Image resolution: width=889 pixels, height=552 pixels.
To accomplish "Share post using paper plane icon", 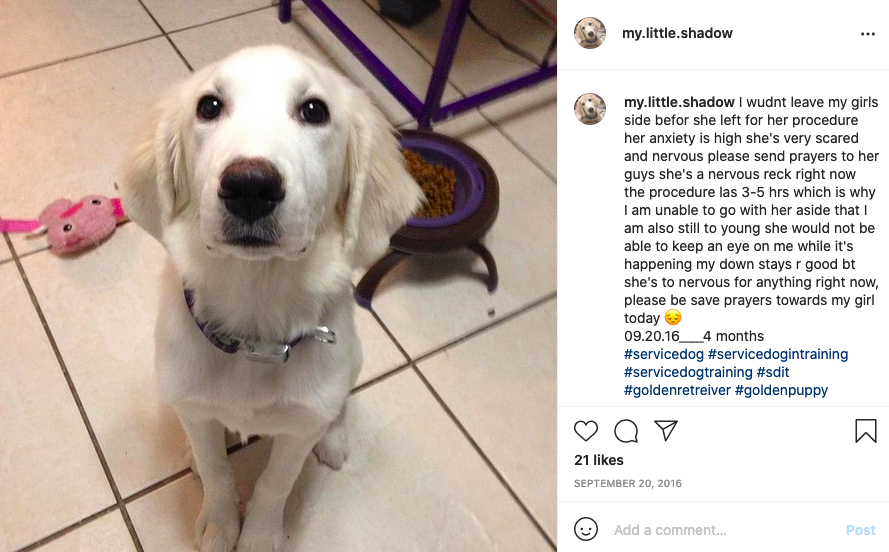I will click(x=666, y=431).
